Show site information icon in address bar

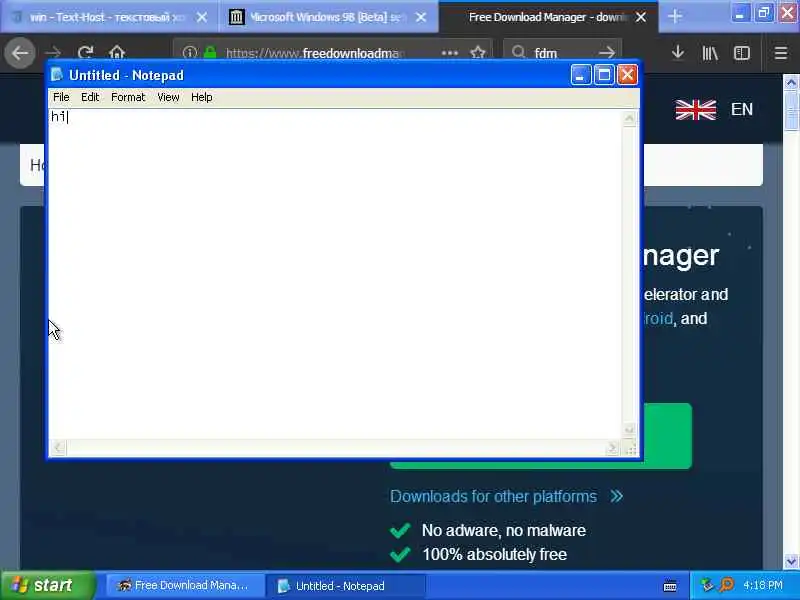pyautogui.click(x=190, y=53)
